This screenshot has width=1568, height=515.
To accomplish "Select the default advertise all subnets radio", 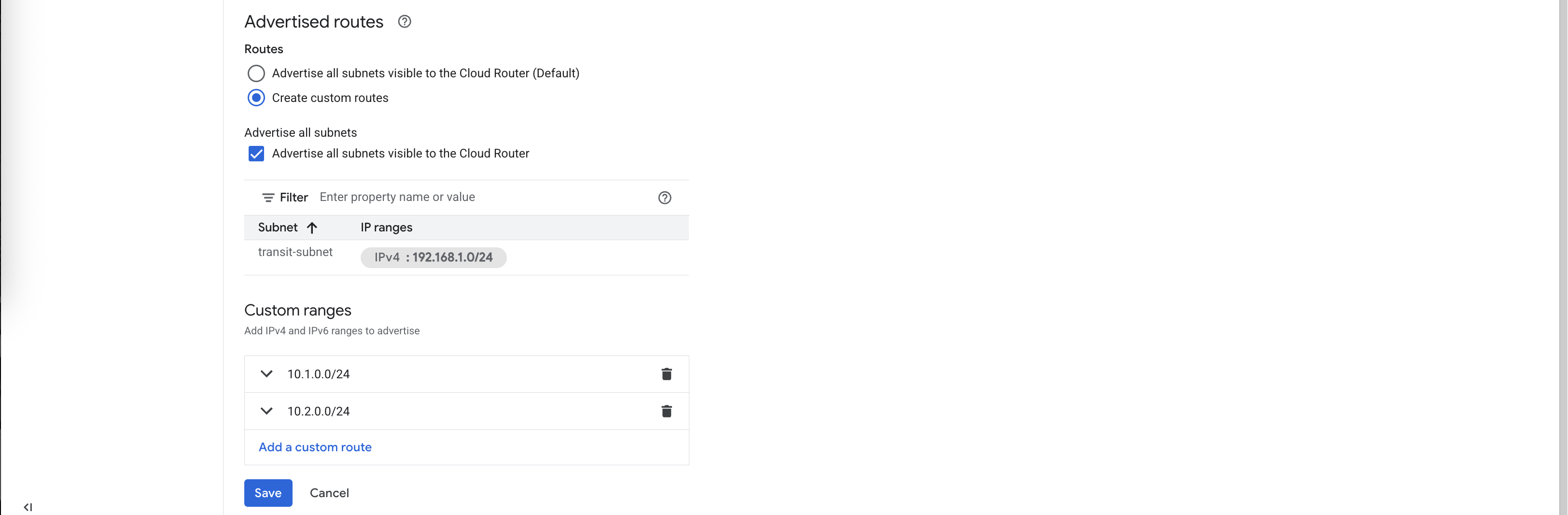I will 256,74.
